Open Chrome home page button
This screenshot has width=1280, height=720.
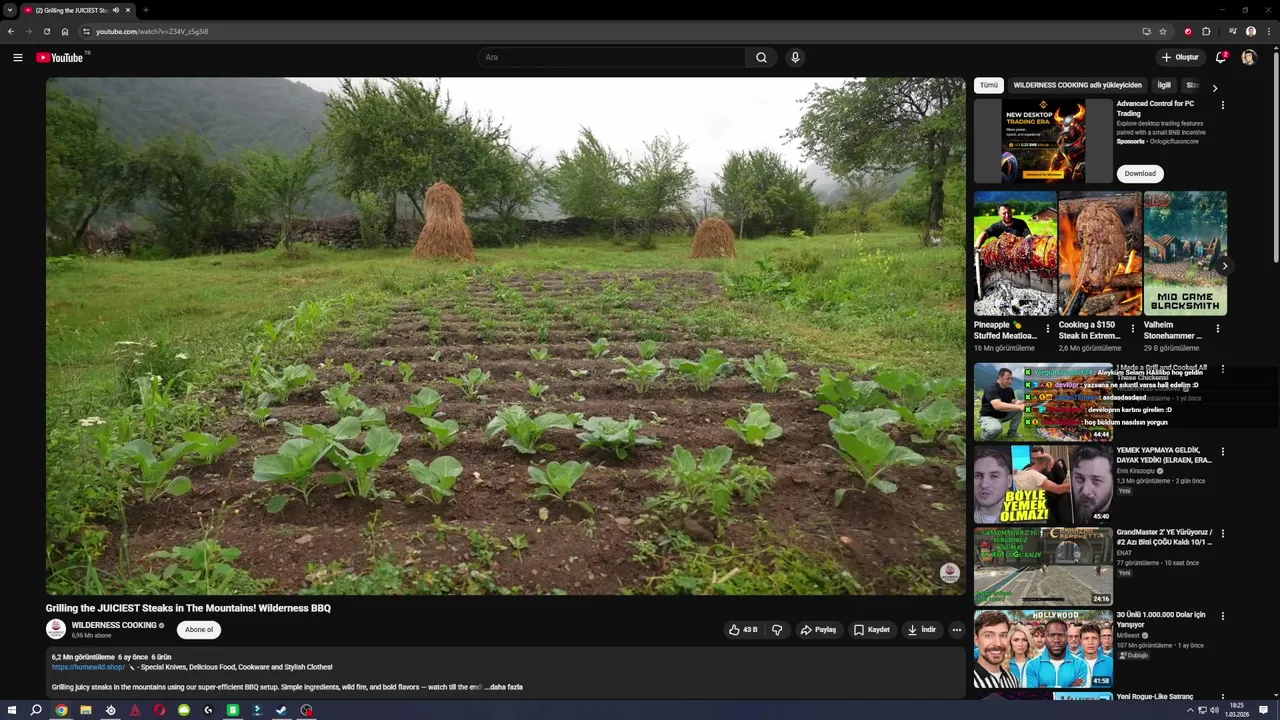tap(64, 31)
